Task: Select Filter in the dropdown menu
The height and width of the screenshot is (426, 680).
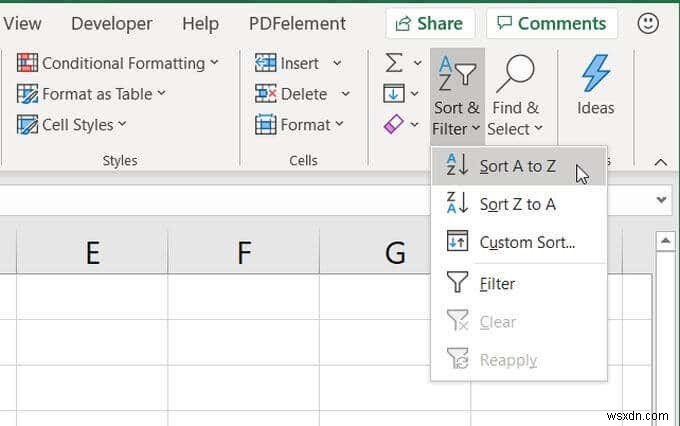Action: click(497, 284)
